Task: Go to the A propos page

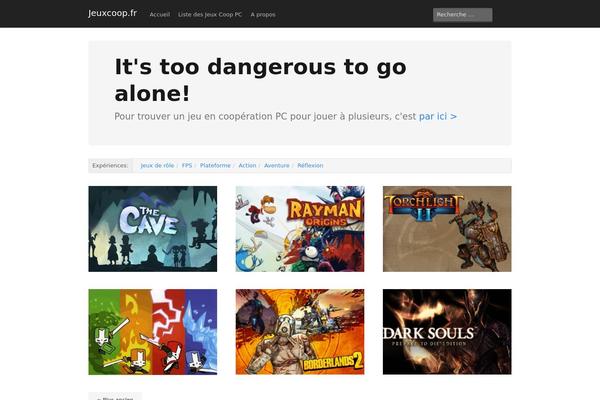Action: coord(263,15)
